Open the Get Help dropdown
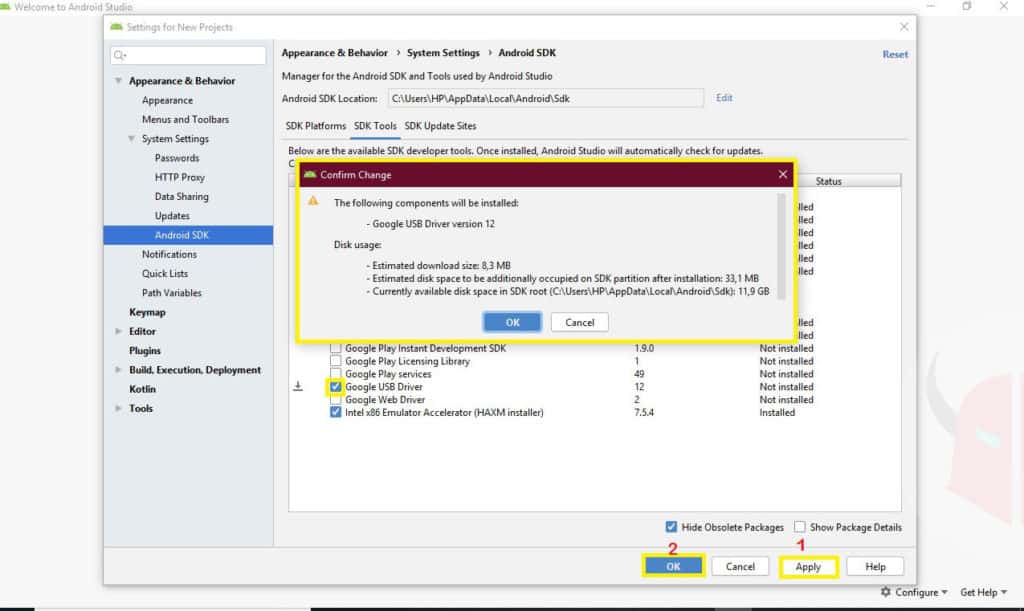The image size is (1024, 611). (x=984, y=592)
